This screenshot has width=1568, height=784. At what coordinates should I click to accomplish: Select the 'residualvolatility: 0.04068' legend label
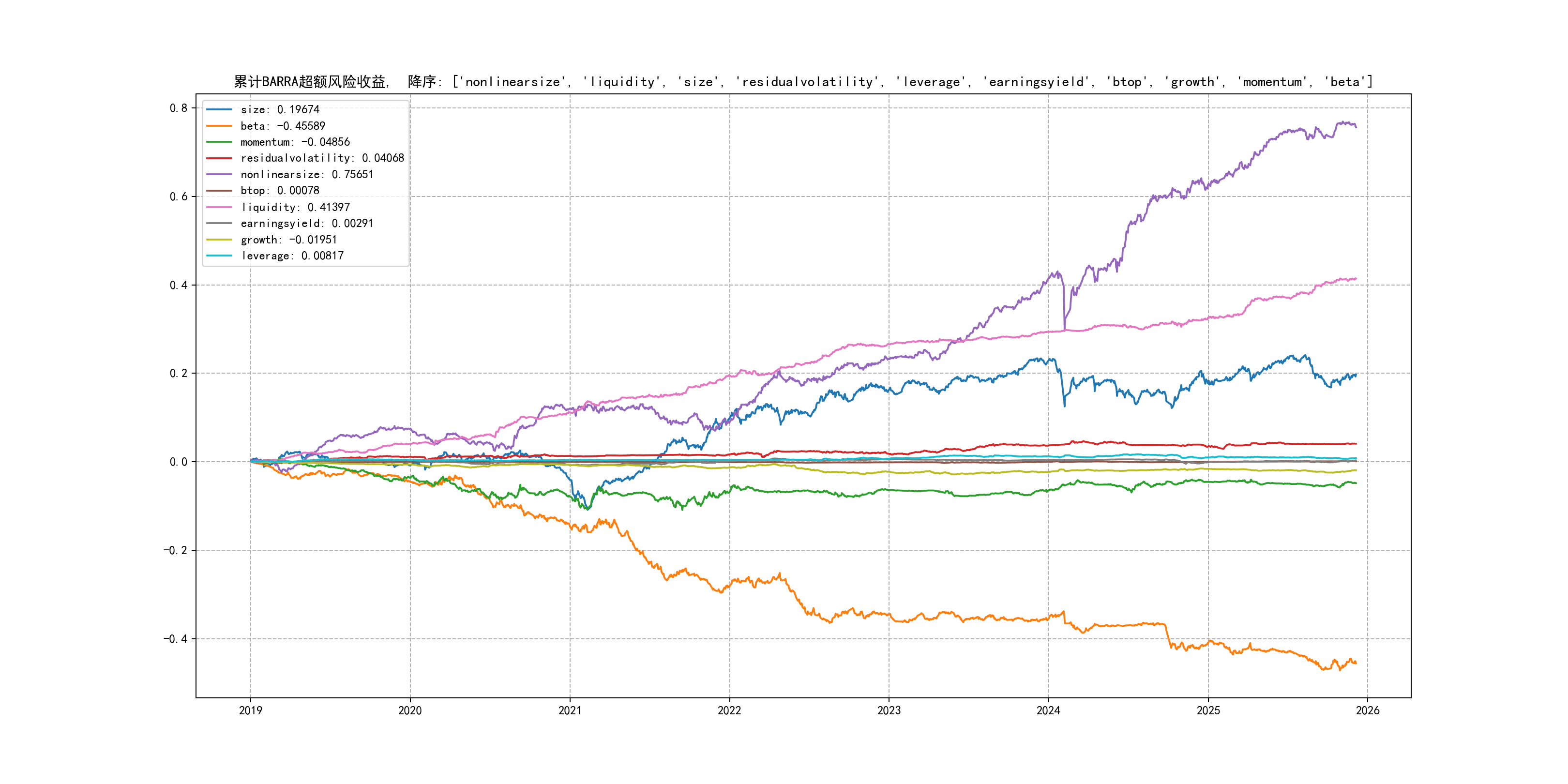(x=322, y=158)
